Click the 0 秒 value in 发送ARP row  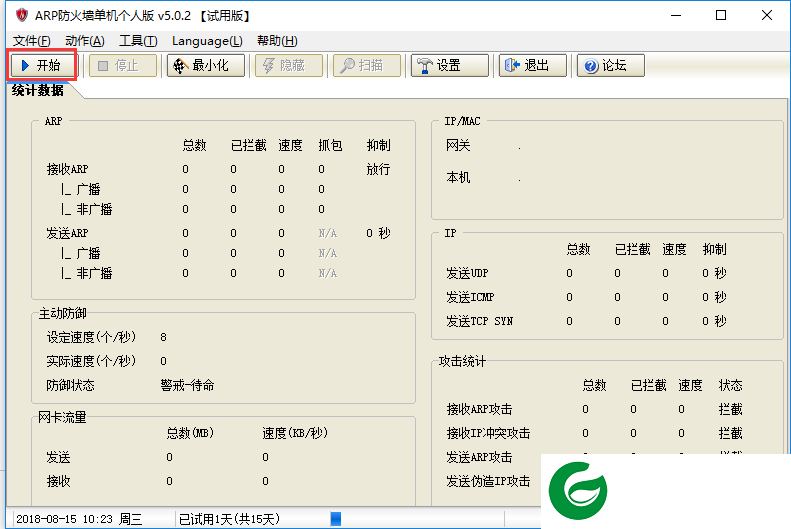point(378,233)
